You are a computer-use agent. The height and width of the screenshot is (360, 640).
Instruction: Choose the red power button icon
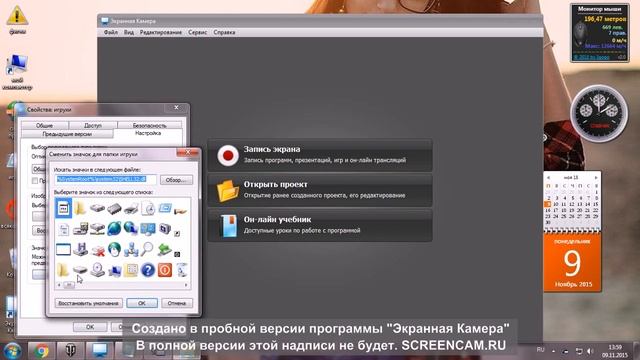tap(164, 270)
